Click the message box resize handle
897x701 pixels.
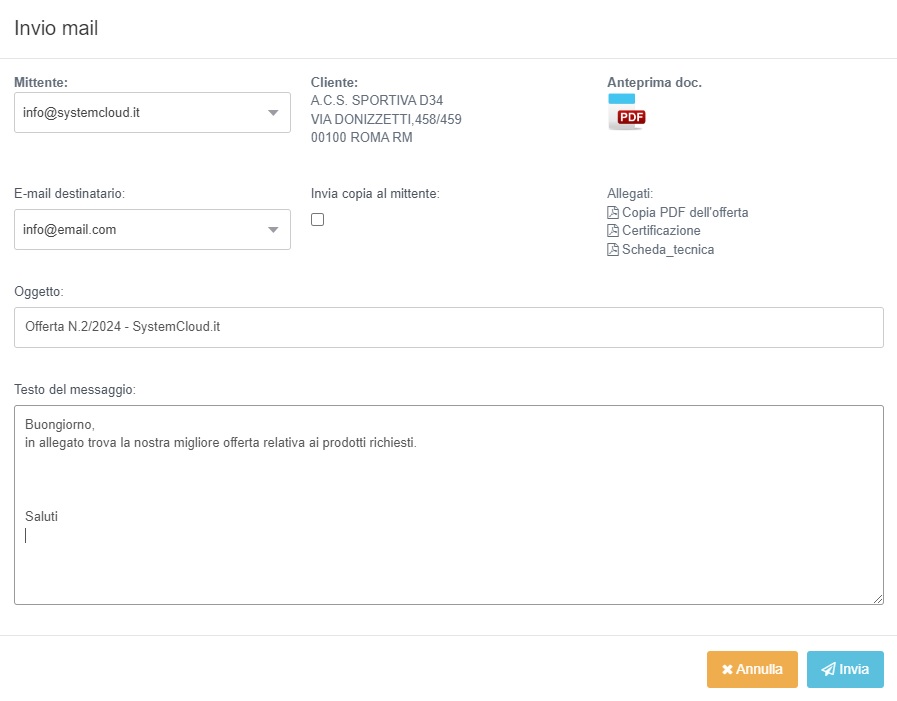[x=877, y=598]
